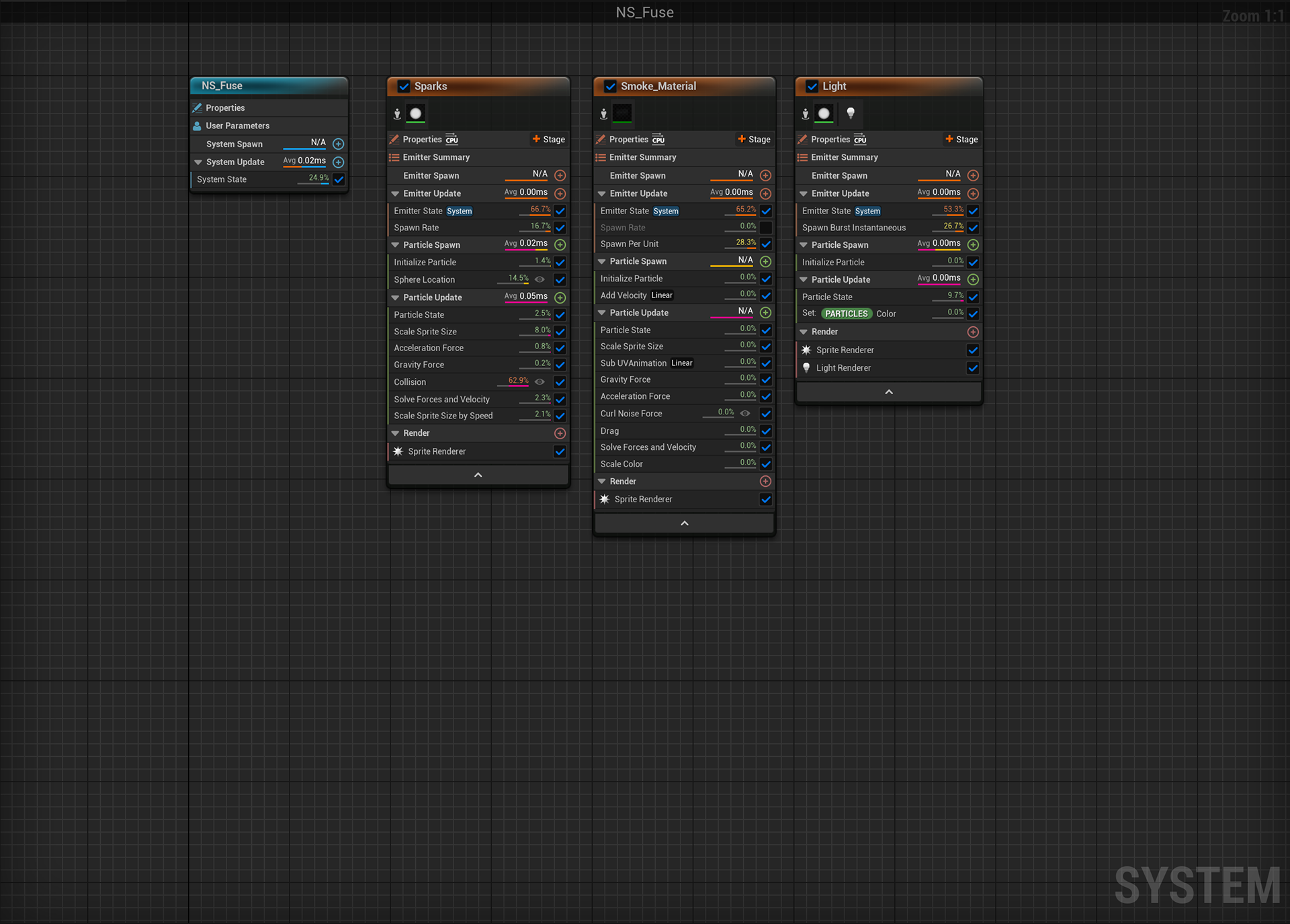Disable the Smoke_Material emitter checkbox

click(x=610, y=86)
